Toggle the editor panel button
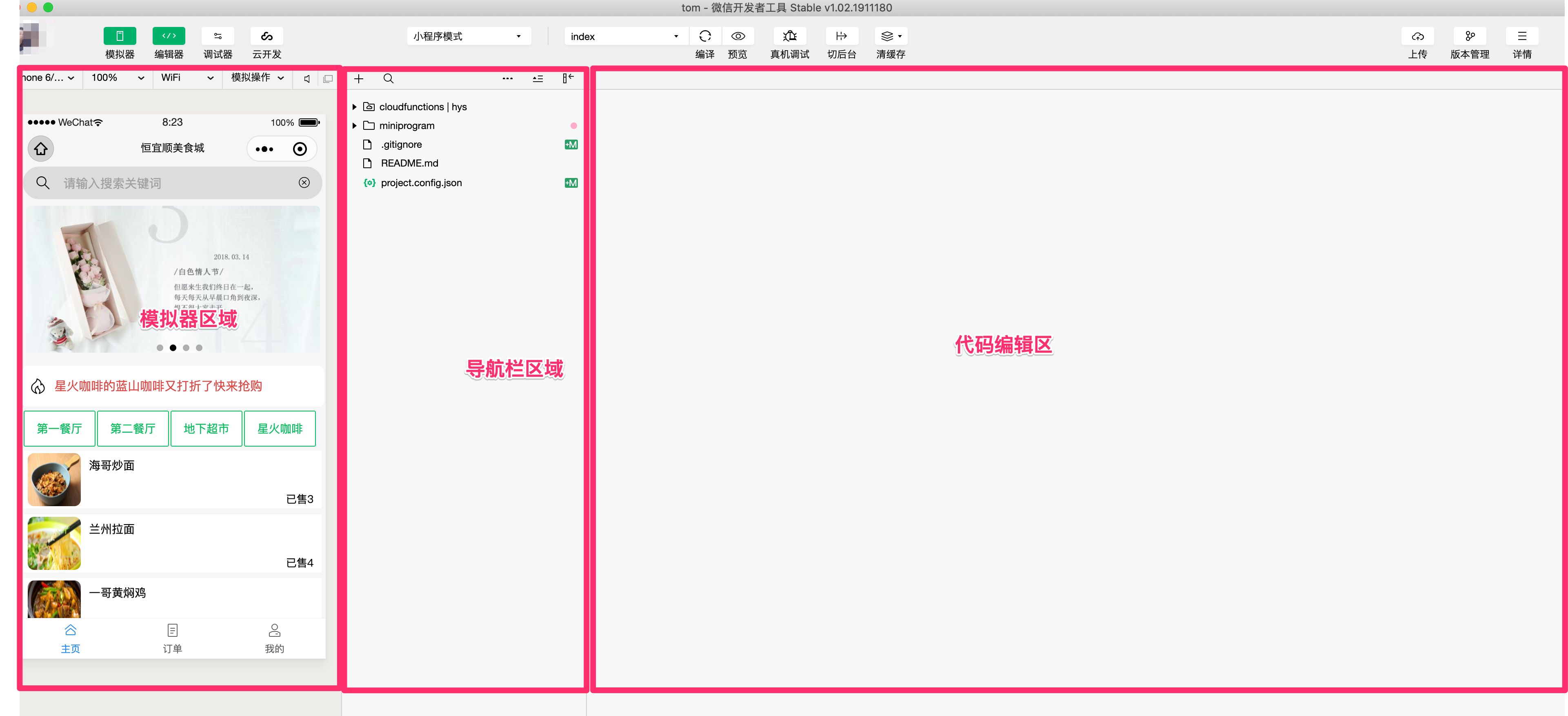This screenshot has width=1568, height=716. click(169, 36)
